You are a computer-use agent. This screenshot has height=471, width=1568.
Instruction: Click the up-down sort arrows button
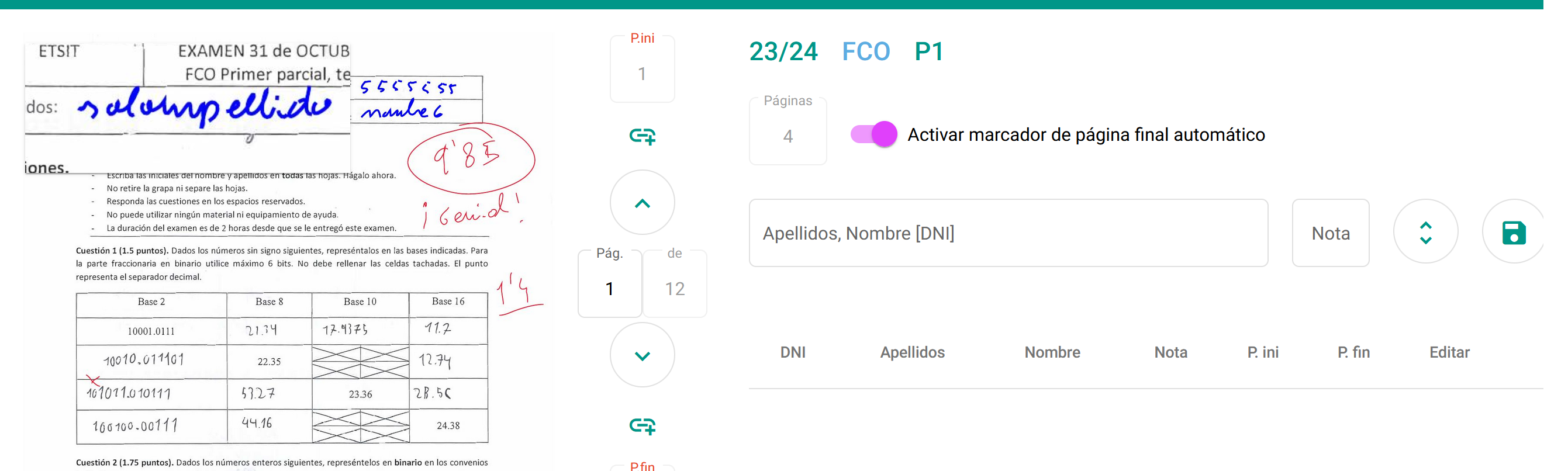pyautogui.click(x=1425, y=233)
